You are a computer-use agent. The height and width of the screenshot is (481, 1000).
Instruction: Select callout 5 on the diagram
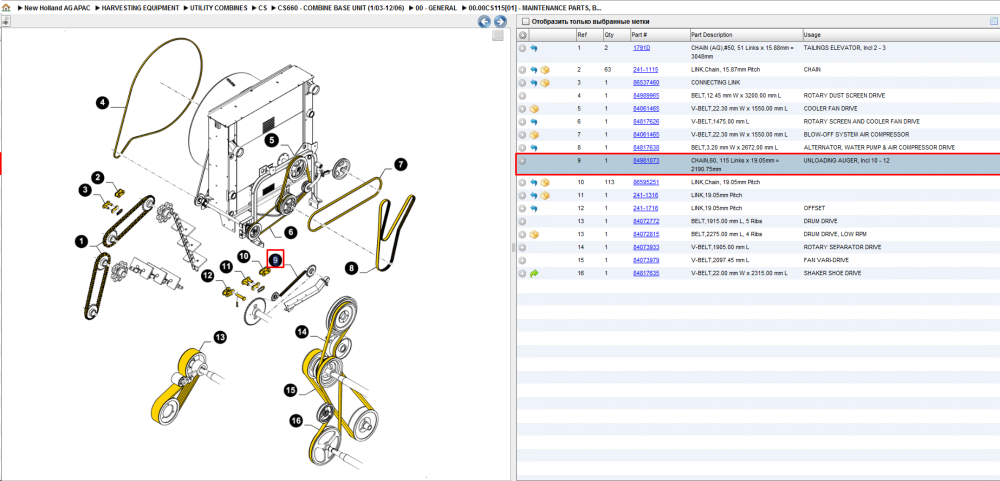coord(272,139)
